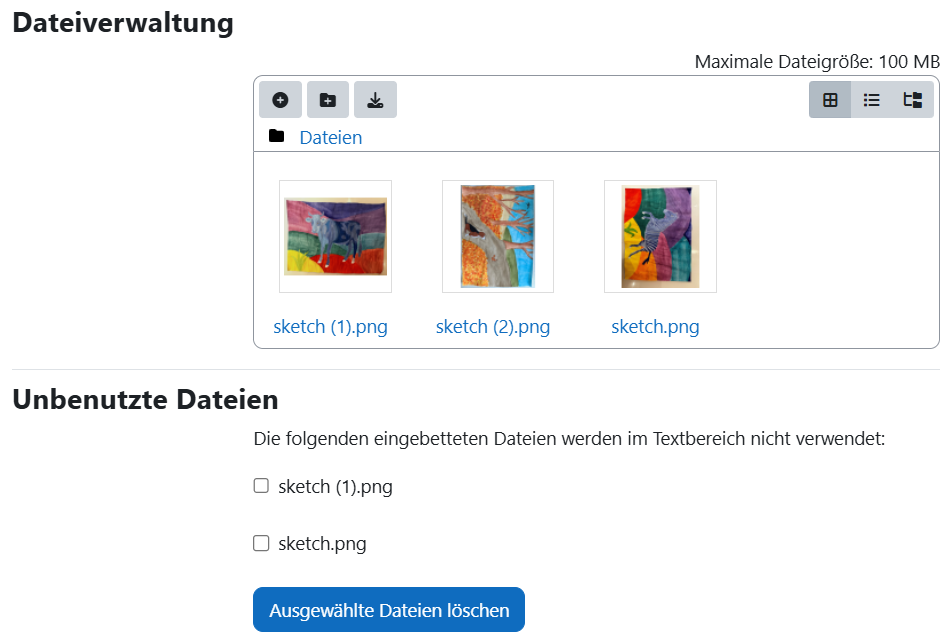The image size is (952, 640).
Task: Open the sketch (1).png thumbnail
Action: [335, 236]
